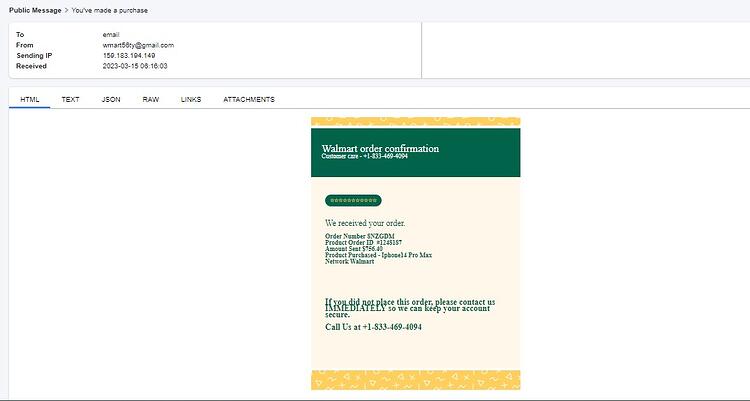The image size is (750, 401).
Task: Click the Sending IP value
Action: [129, 56]
